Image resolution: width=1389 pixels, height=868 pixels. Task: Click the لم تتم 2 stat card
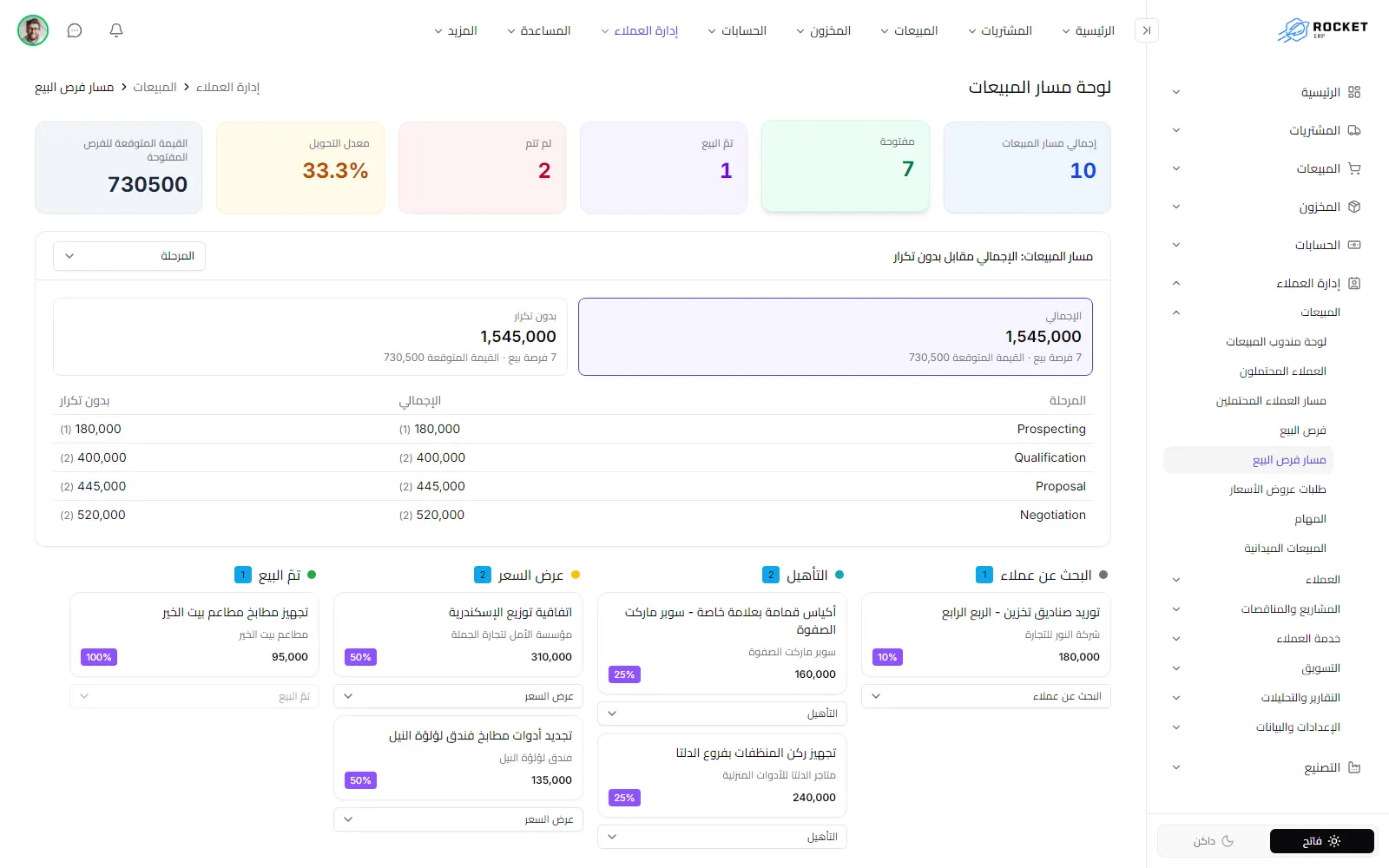point(482,168)
